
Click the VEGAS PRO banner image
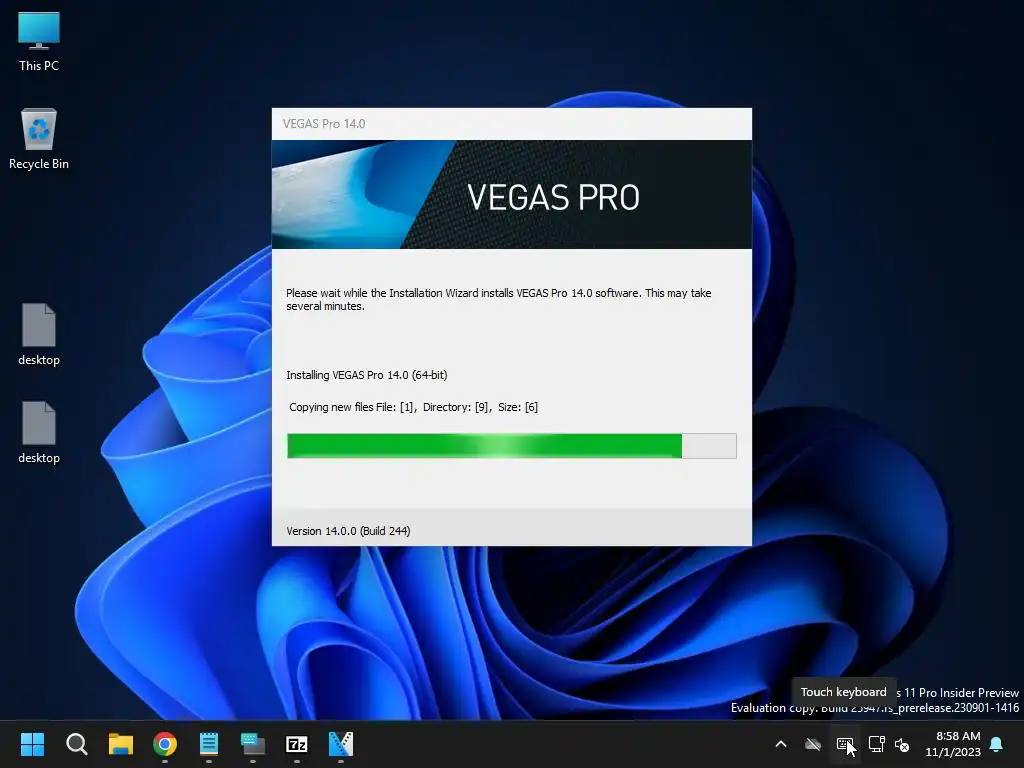click(511, 195)
